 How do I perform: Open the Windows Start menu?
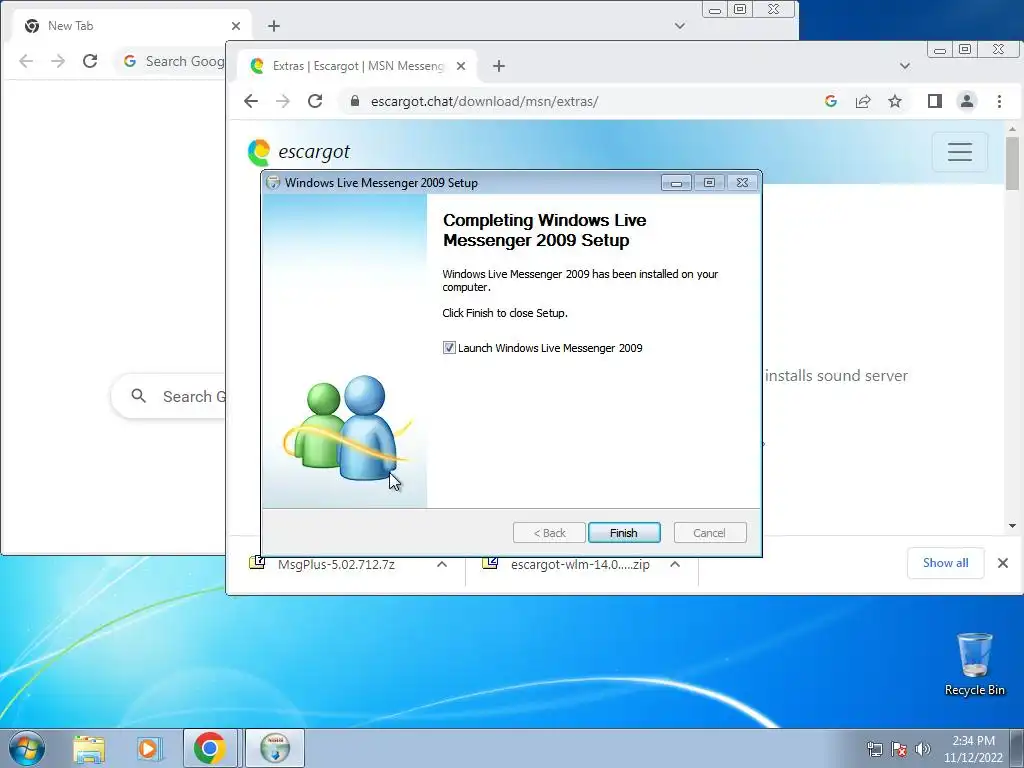pos(27,748)
